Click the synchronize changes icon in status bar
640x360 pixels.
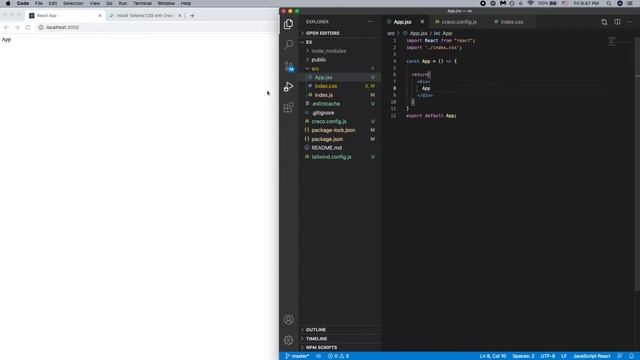pos(318,356)
